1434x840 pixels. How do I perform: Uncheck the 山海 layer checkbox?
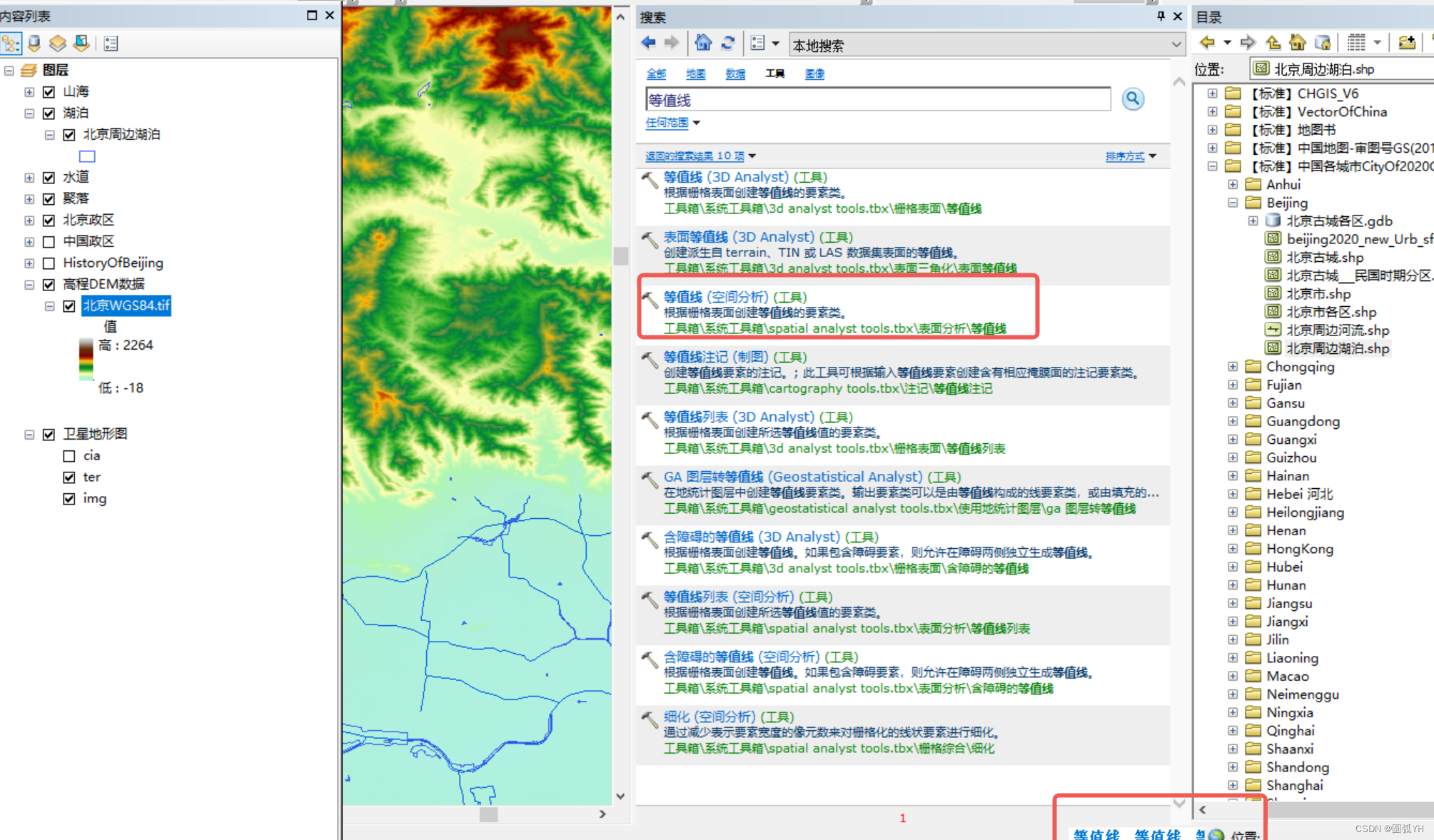(x=49, y=92)
